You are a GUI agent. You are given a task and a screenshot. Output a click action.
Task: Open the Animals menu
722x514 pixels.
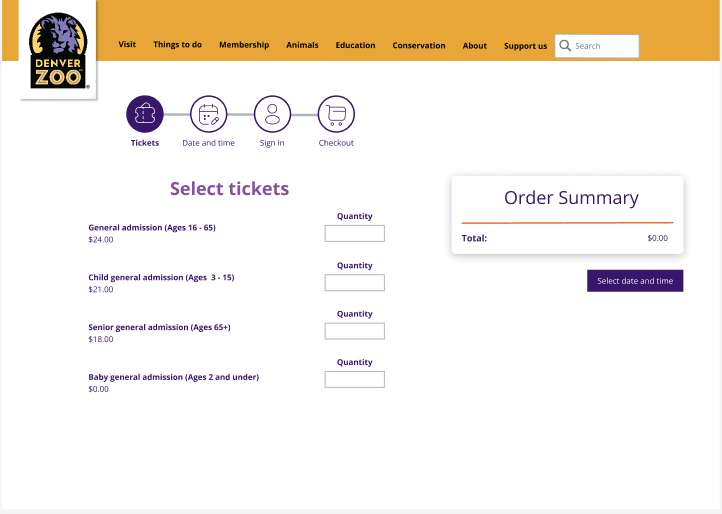click(x=302, y=45)
